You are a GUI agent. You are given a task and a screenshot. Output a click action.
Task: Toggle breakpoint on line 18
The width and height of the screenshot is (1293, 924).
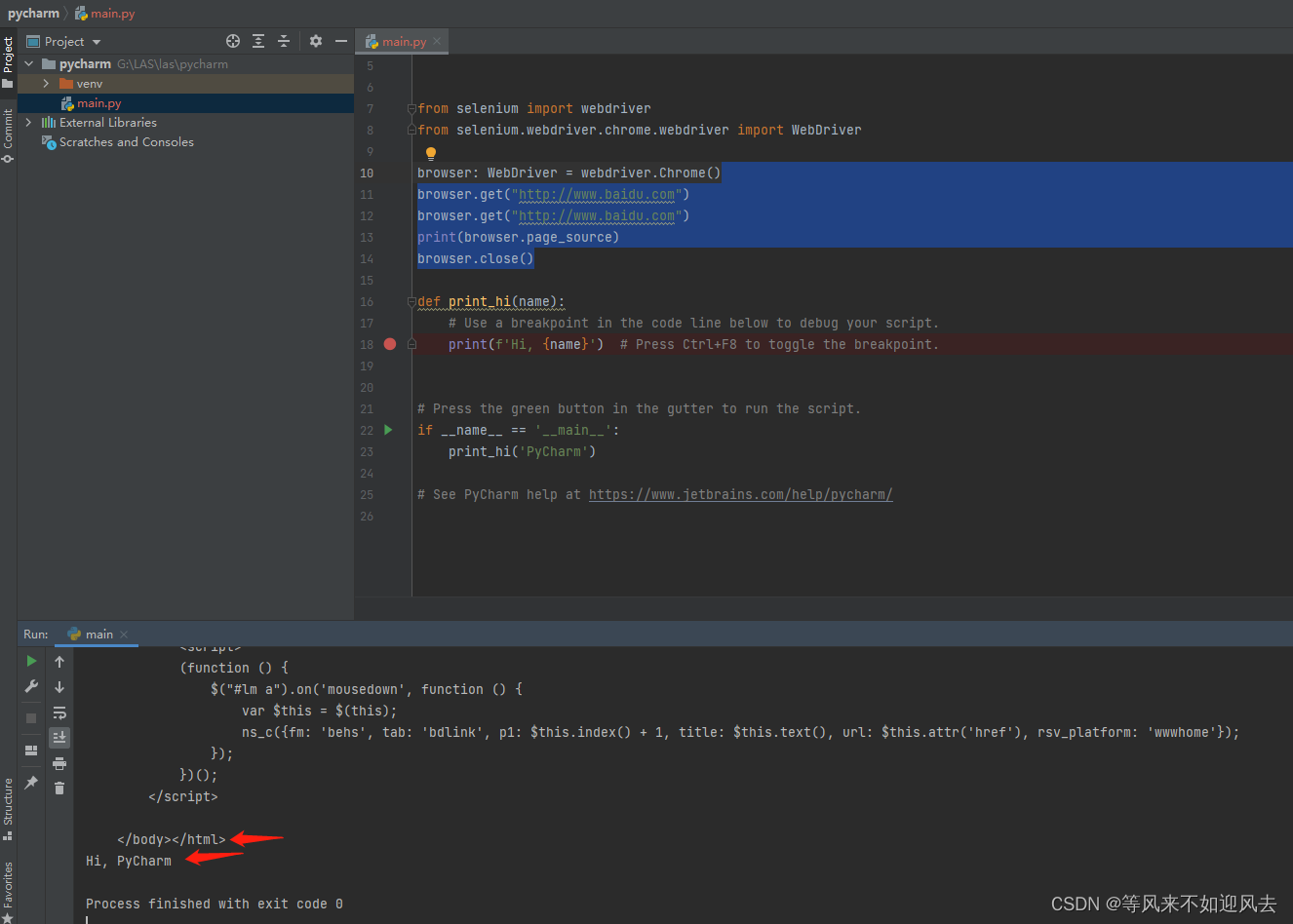390,344
